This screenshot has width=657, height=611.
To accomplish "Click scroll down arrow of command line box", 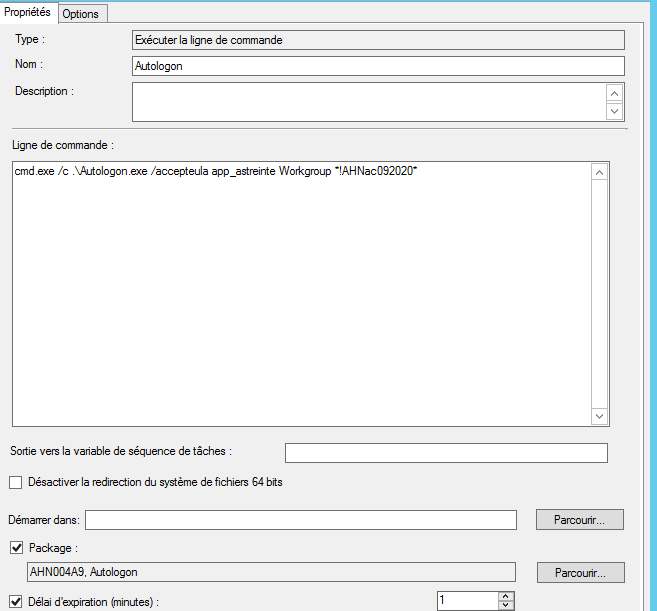I will click(600, 416).
